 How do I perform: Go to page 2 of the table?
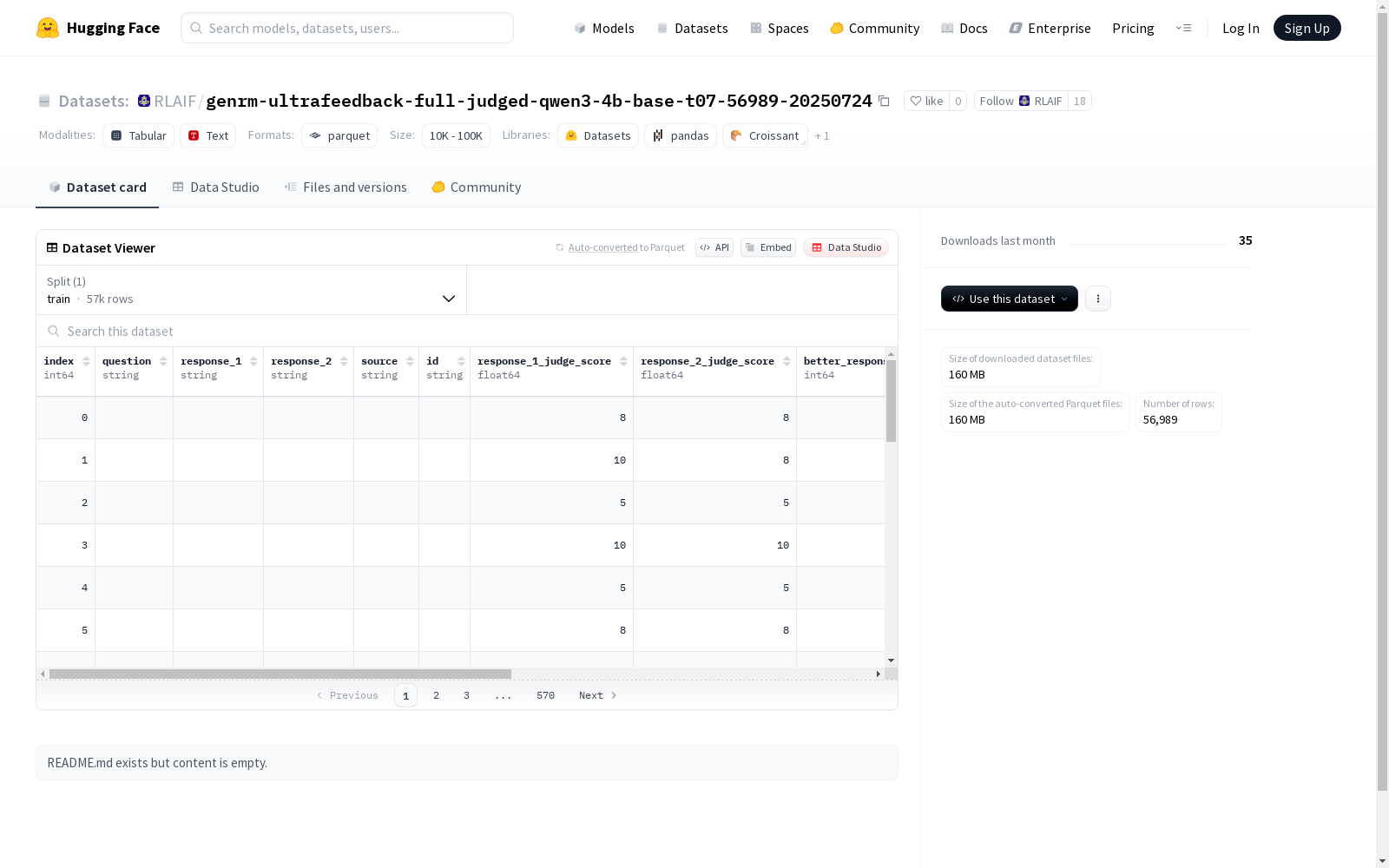coord(436,695)
